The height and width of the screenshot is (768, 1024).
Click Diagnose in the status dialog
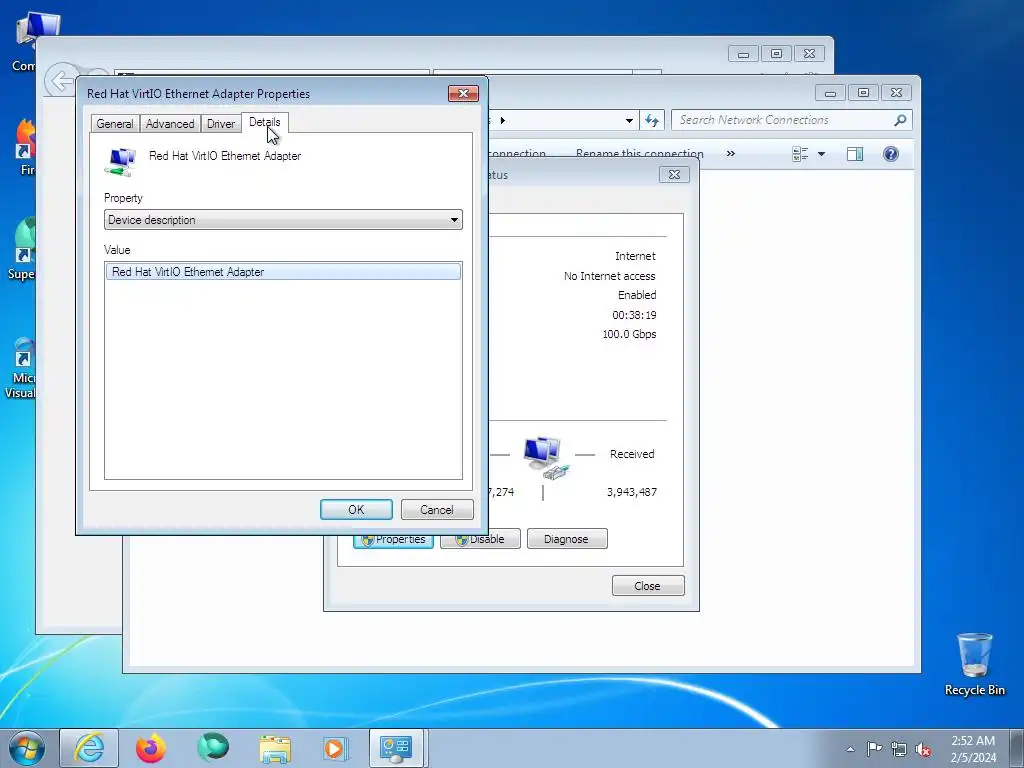click(567, 539)
